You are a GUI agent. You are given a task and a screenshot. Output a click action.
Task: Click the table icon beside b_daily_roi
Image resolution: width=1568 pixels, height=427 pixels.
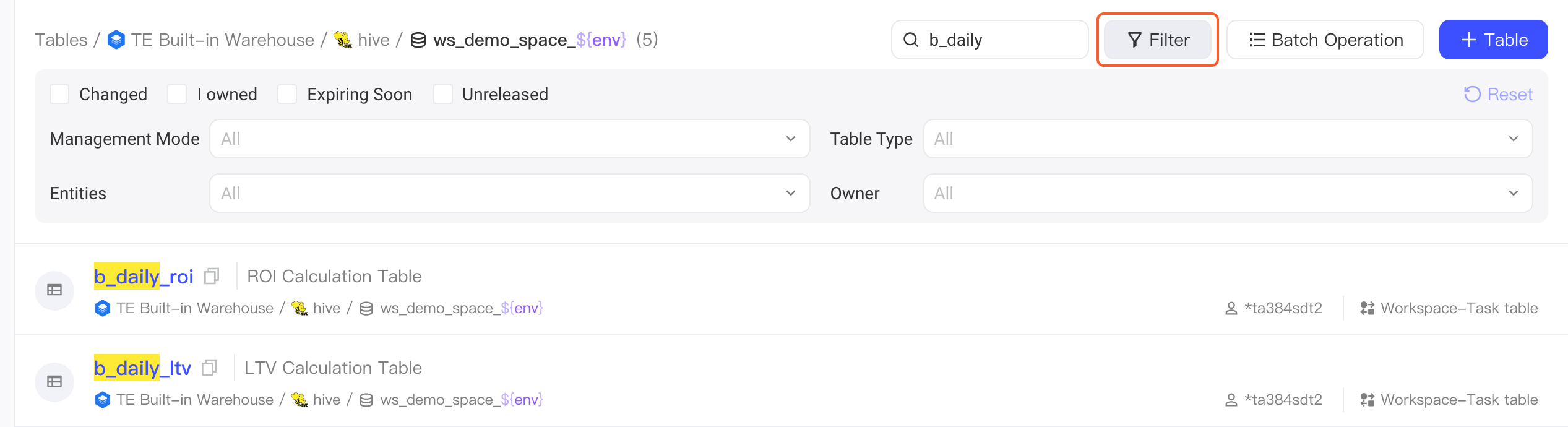54,290
